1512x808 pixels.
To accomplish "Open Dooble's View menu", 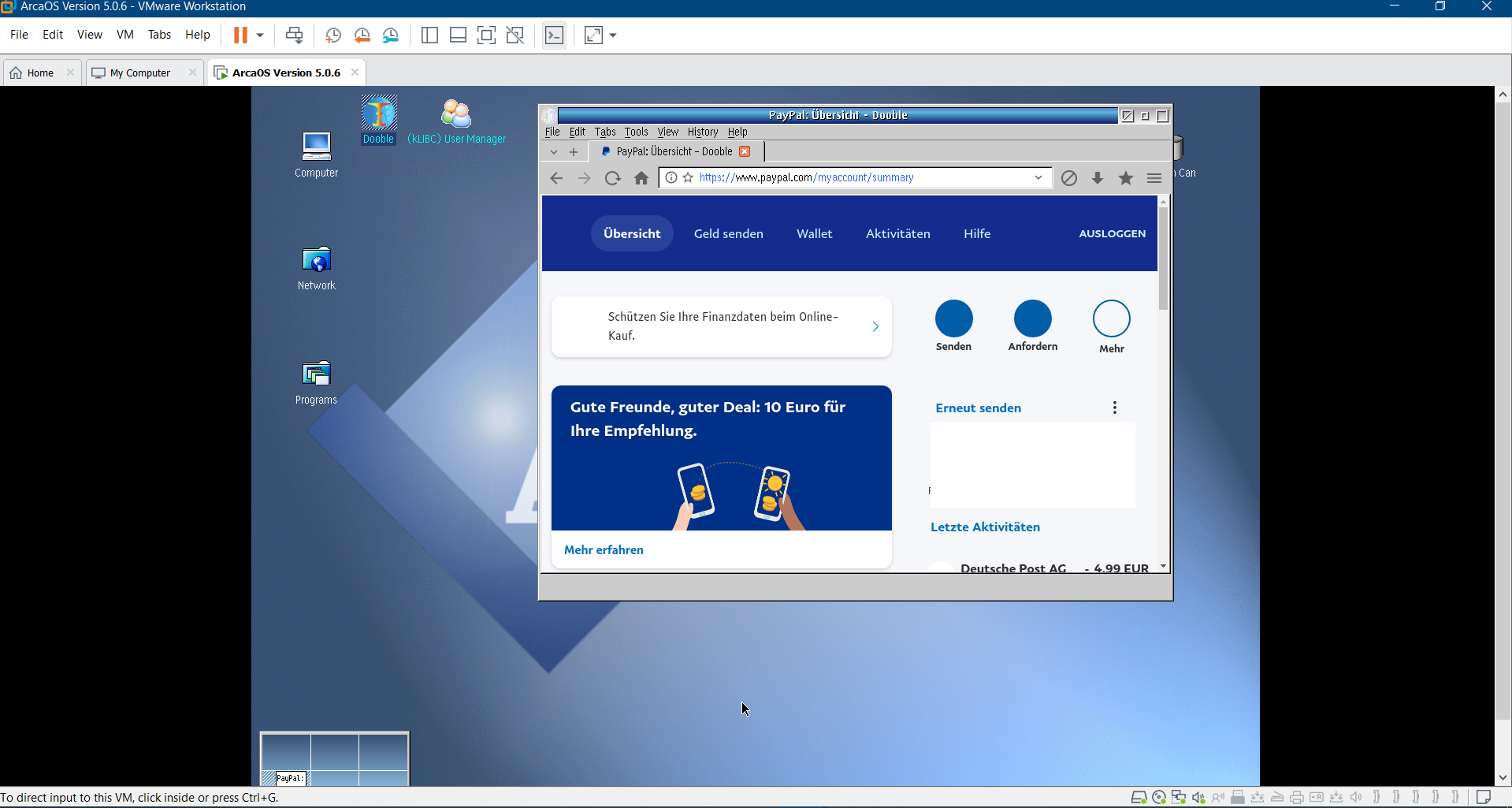I will click(x=668, y=132).
